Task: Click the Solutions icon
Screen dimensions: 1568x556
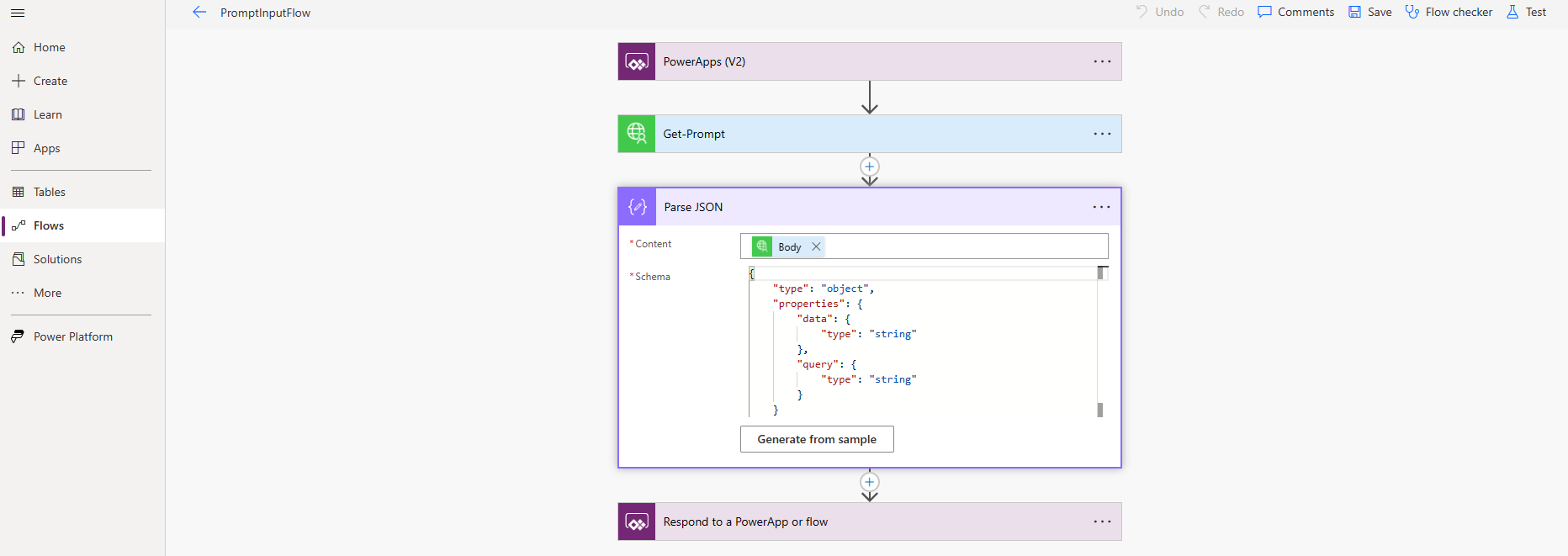Action: click(19, 259)
